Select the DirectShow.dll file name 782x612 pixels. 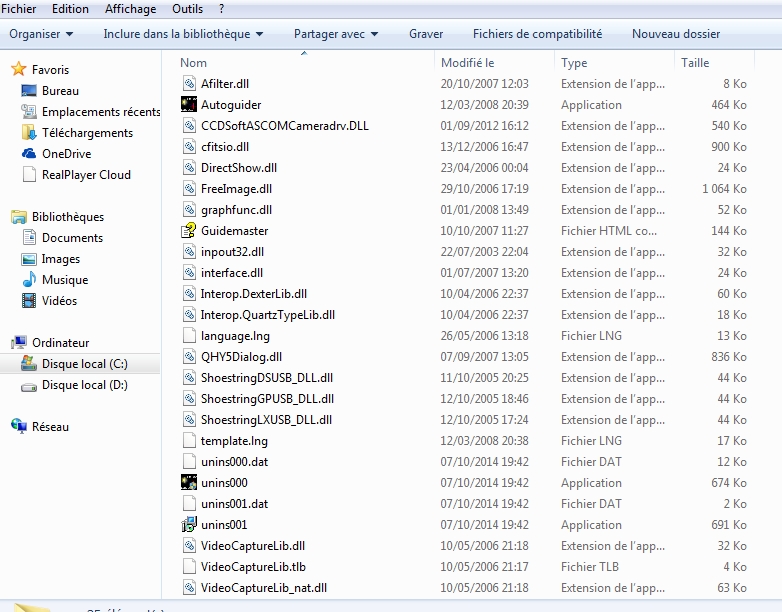pyautogui.click(x=239, y=168)
